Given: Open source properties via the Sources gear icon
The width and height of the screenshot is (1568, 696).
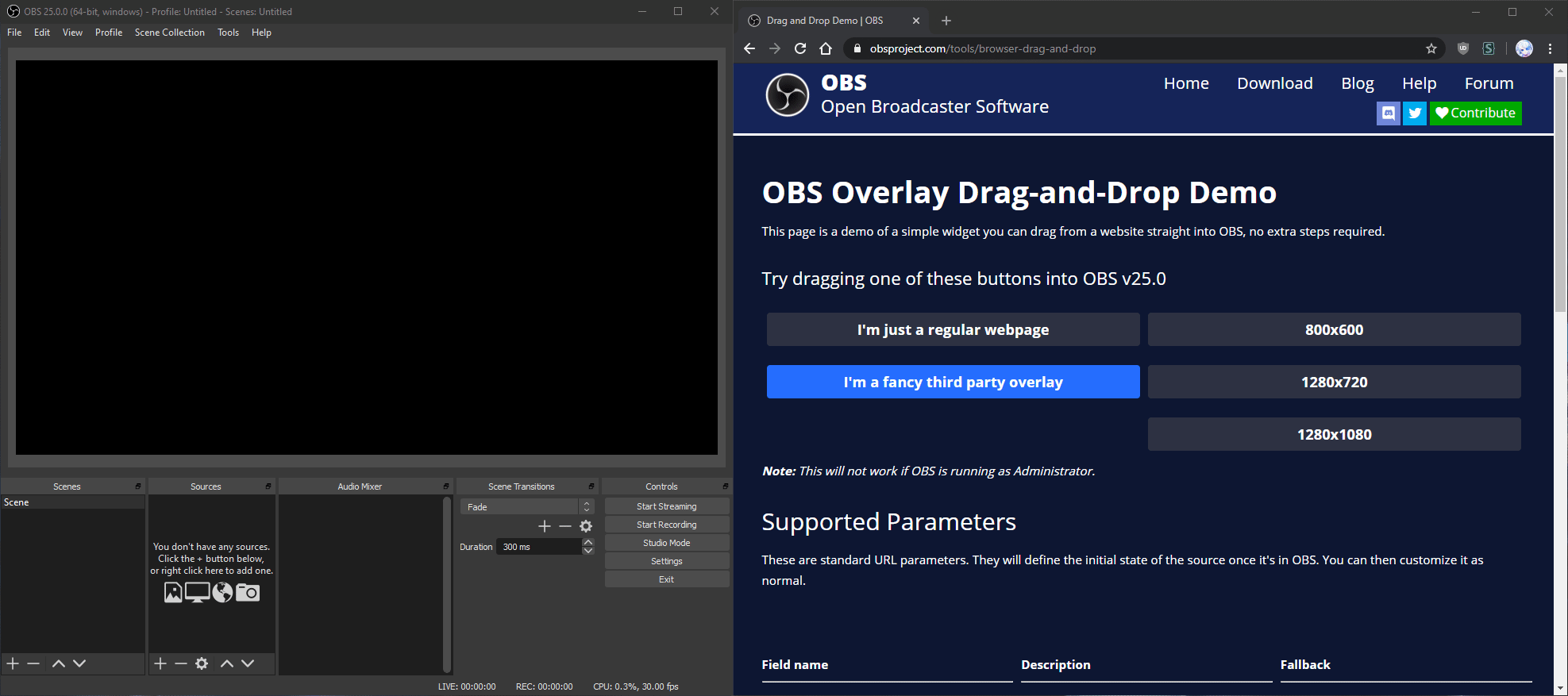Looking at the screenshot, I should tap(202, 663).
